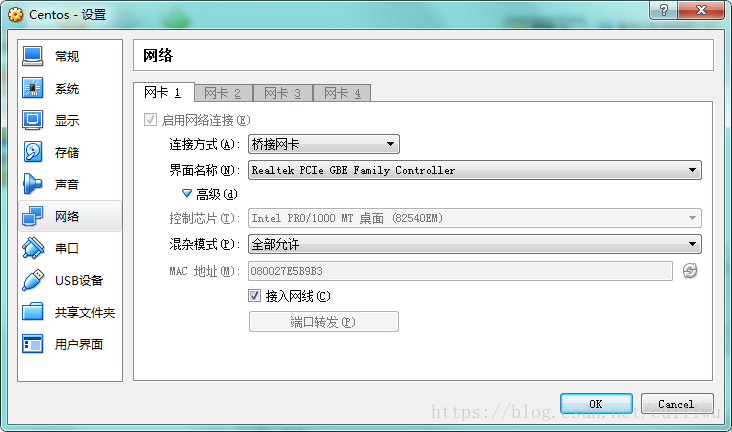This screenshot has height=432, width=732.
Task: Click the MAC address refresh icon
Action: 690,271
